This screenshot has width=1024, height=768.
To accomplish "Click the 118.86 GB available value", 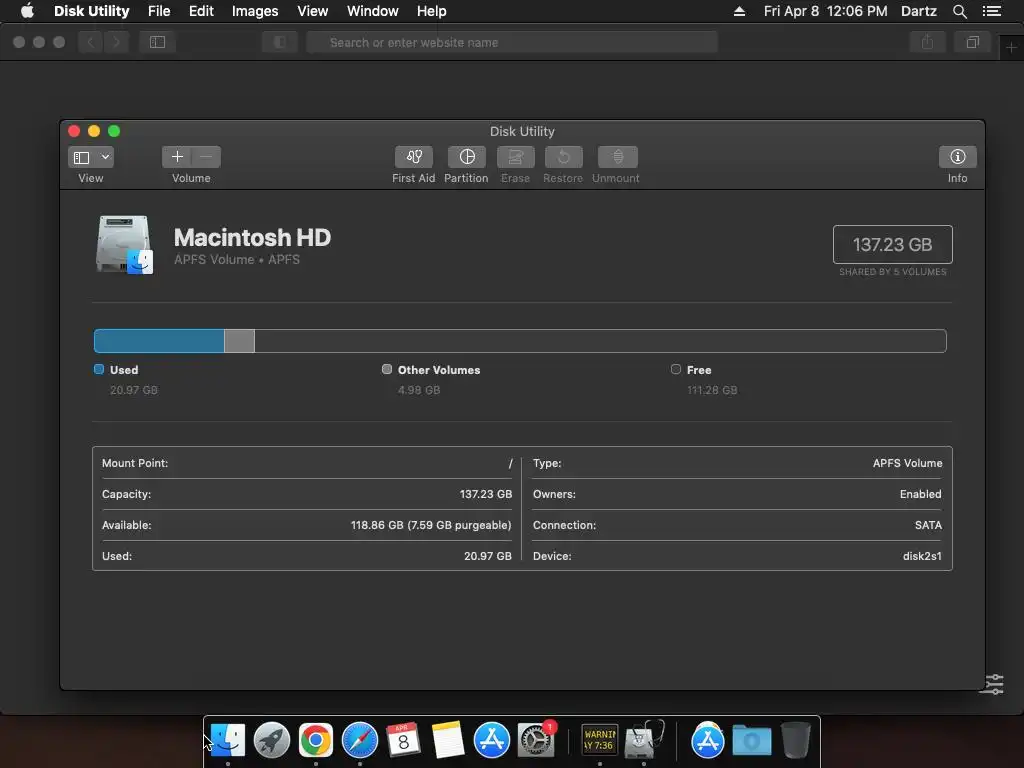I will coord(431,525).
